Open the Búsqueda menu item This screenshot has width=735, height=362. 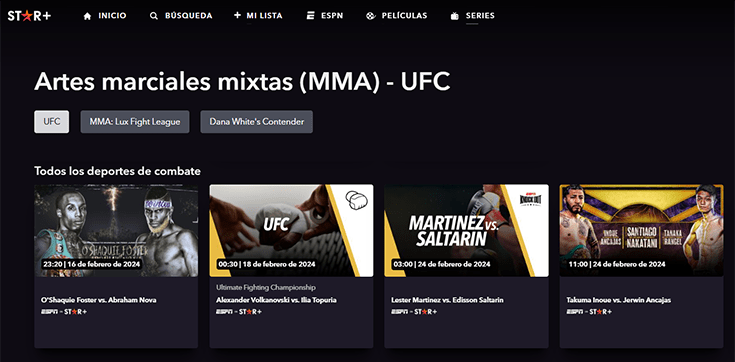point(188,16)
